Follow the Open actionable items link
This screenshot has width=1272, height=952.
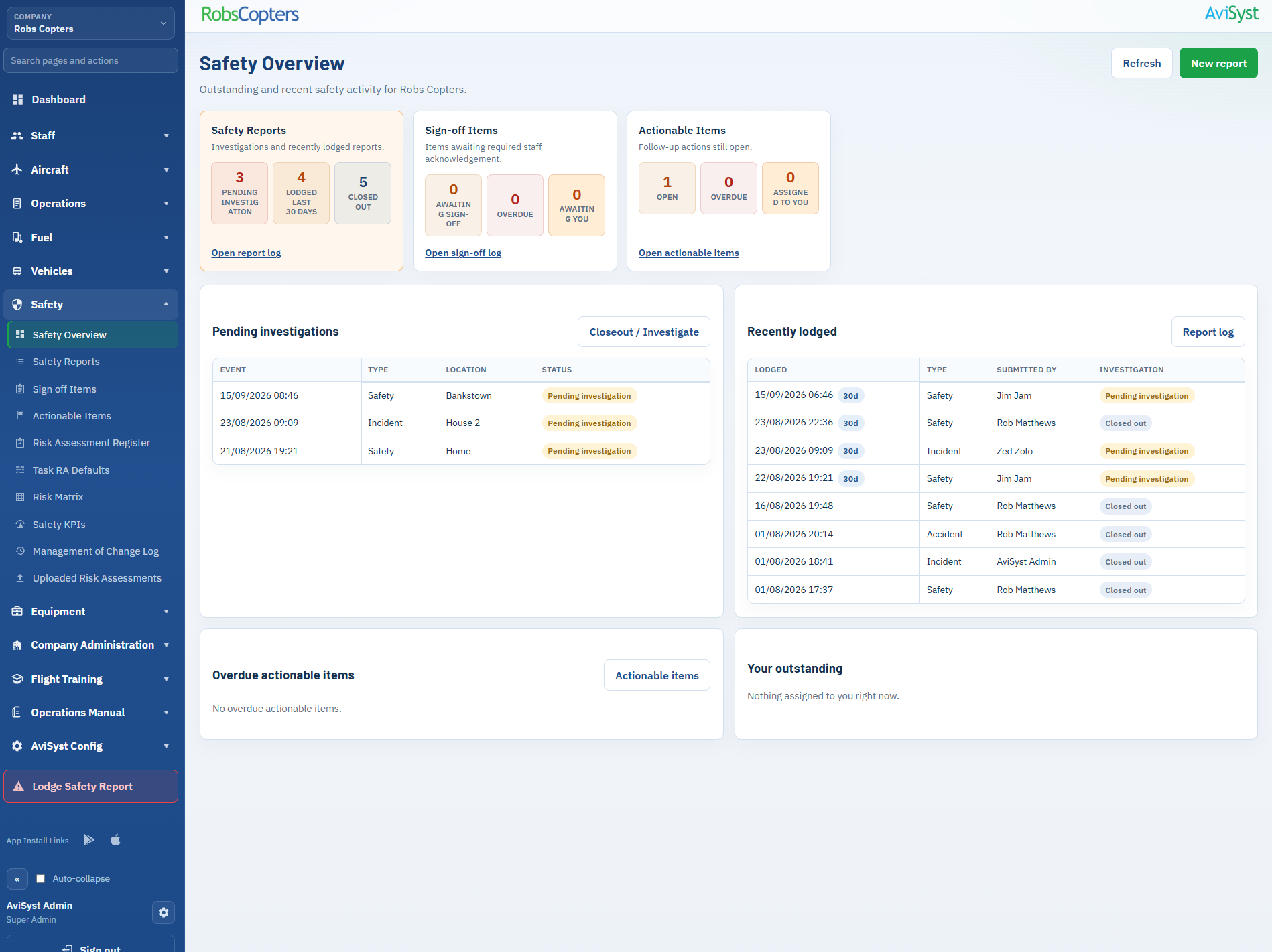click(688, 253)
